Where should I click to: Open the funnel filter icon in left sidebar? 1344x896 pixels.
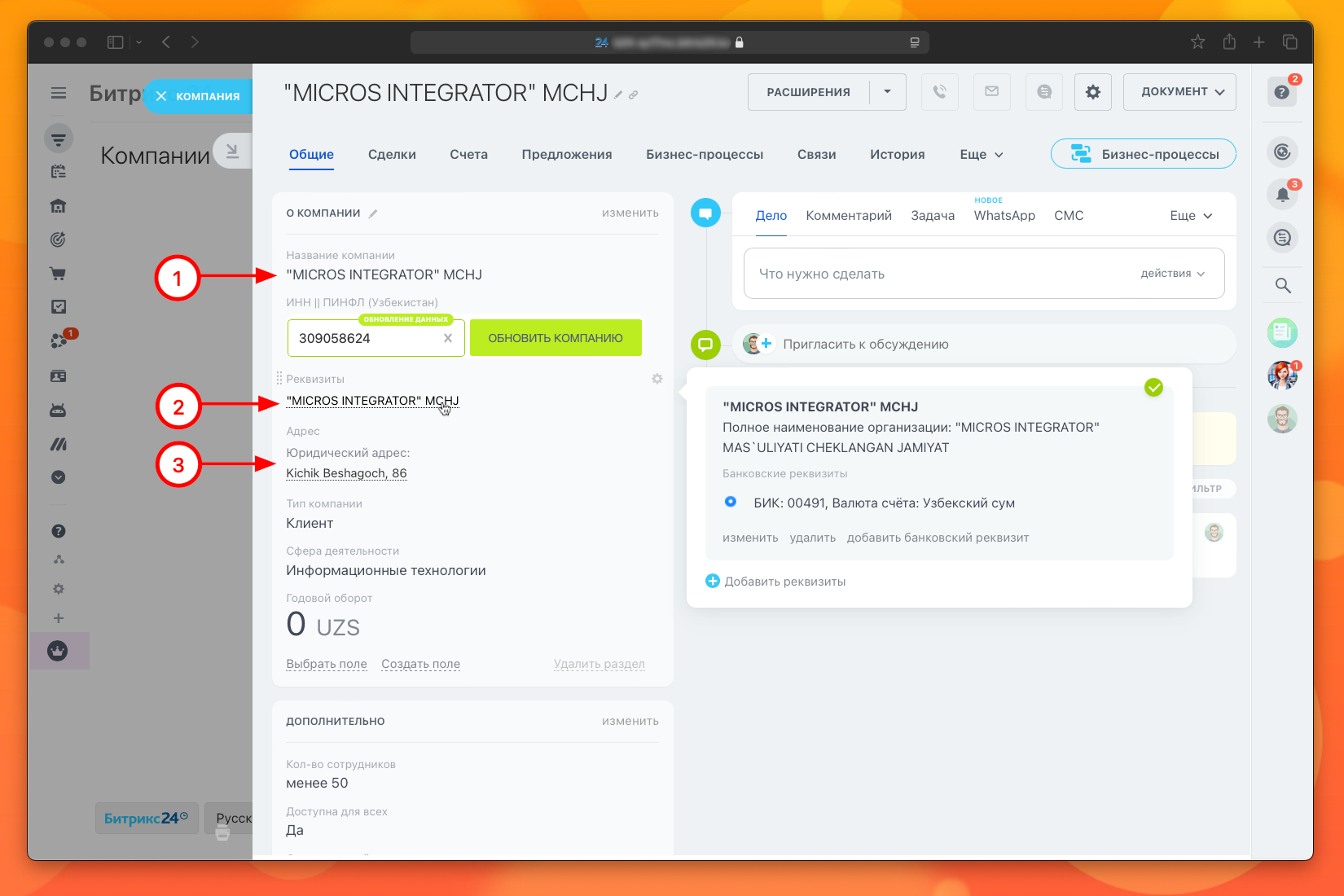click(59, 139)
